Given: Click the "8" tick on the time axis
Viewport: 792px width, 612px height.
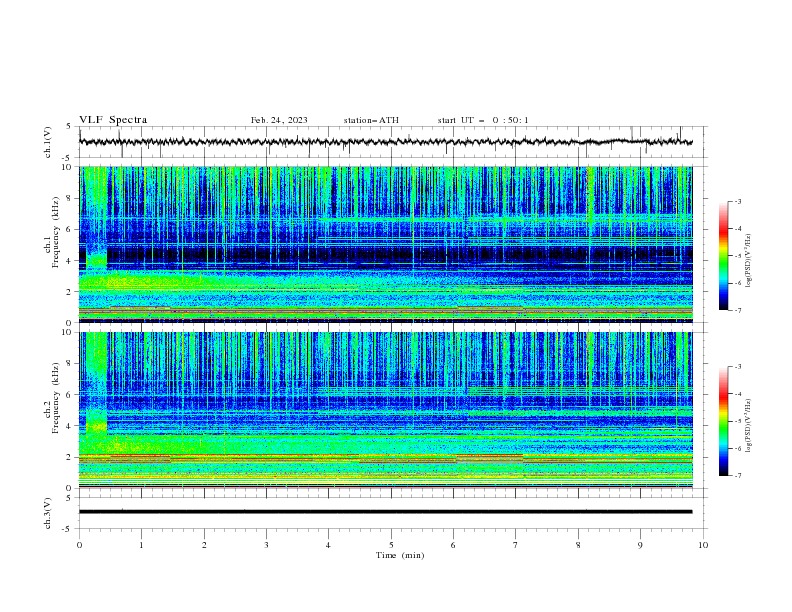Looking at the screenshot, I should pyautogui.click(x=578, y=545).
